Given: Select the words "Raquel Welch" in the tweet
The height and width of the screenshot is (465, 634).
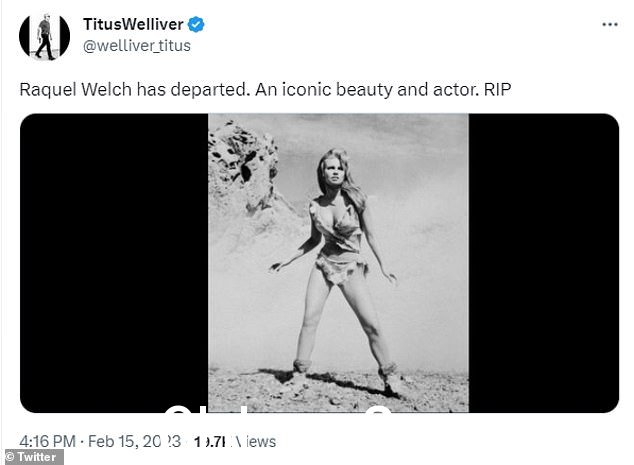Looking at the screenshot, I should click(x=76, y=89).
